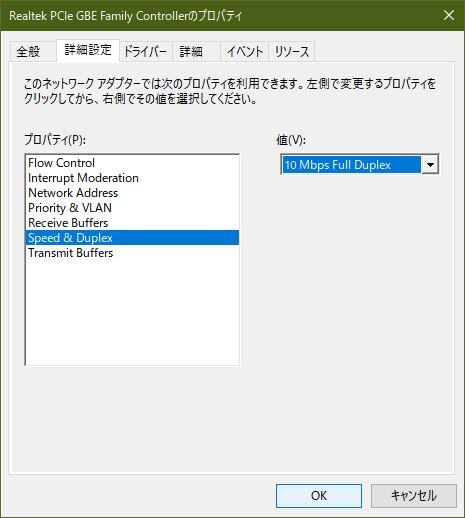This screenshot has width=465, height=518.
Task: Switch to the 詳細設定 tab
Action: (88, 50)
